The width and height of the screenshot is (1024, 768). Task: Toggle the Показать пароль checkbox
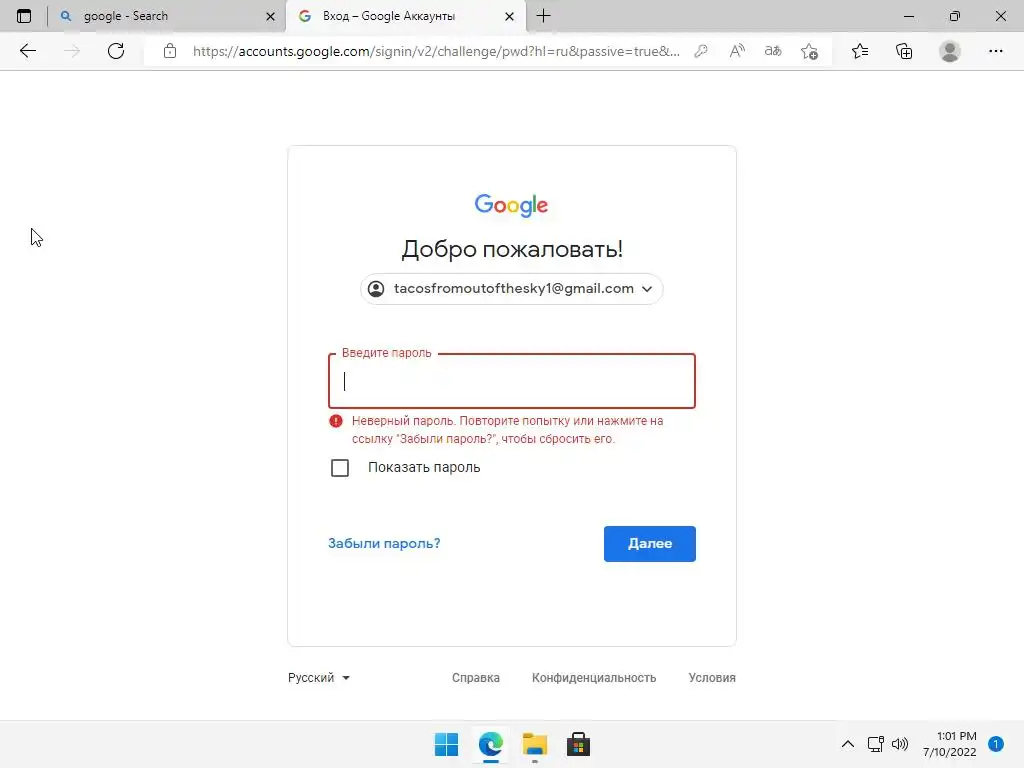(340, 468)
